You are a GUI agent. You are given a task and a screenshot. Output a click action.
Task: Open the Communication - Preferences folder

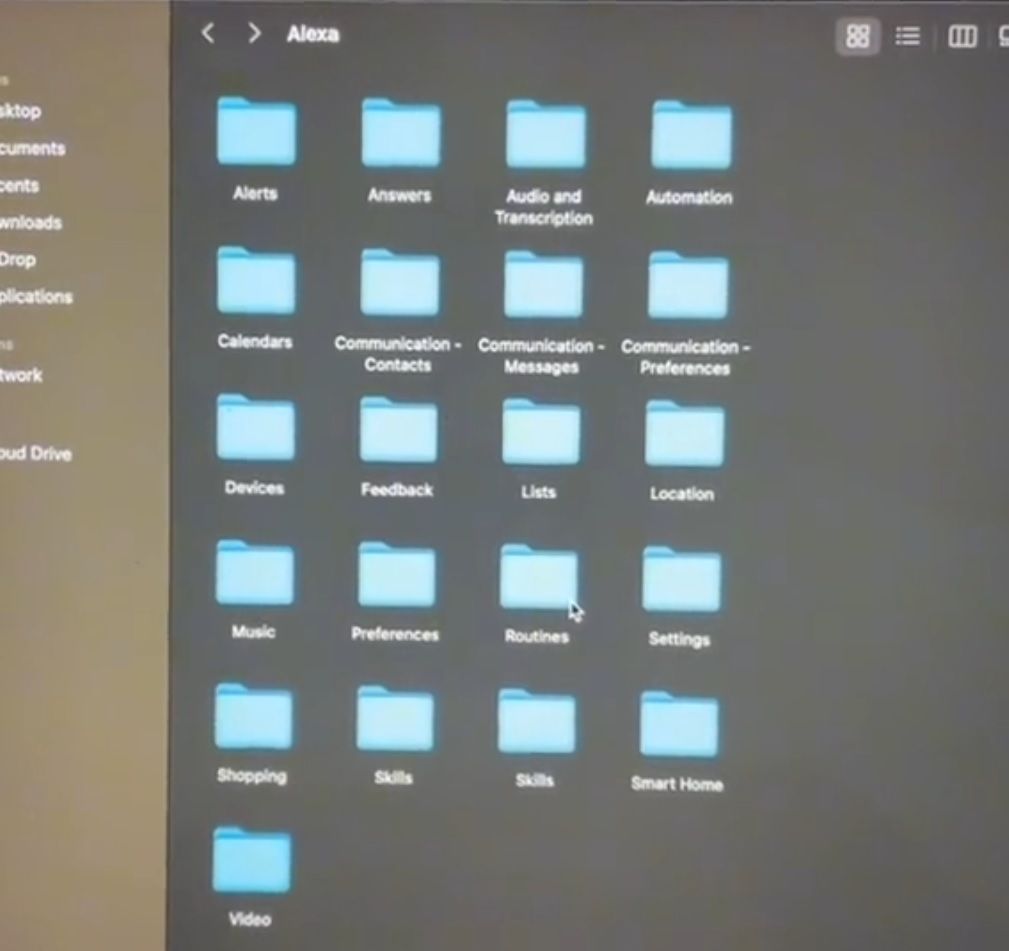(688, 286)
